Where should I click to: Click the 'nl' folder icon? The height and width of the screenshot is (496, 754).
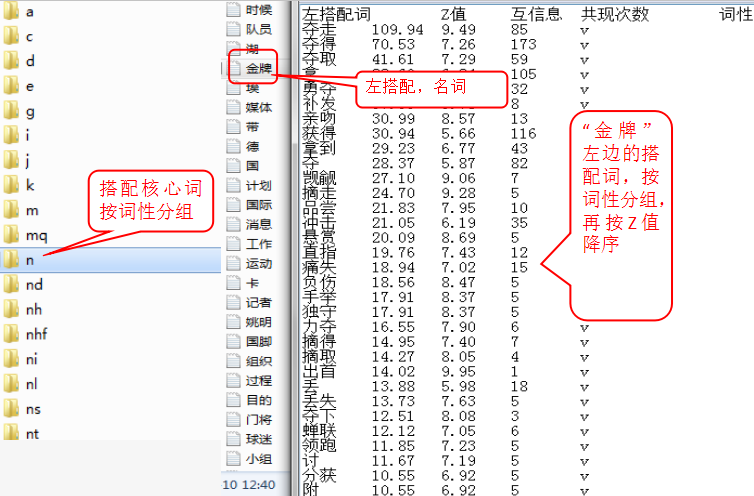pyautogui.click(x=11, y=384)
